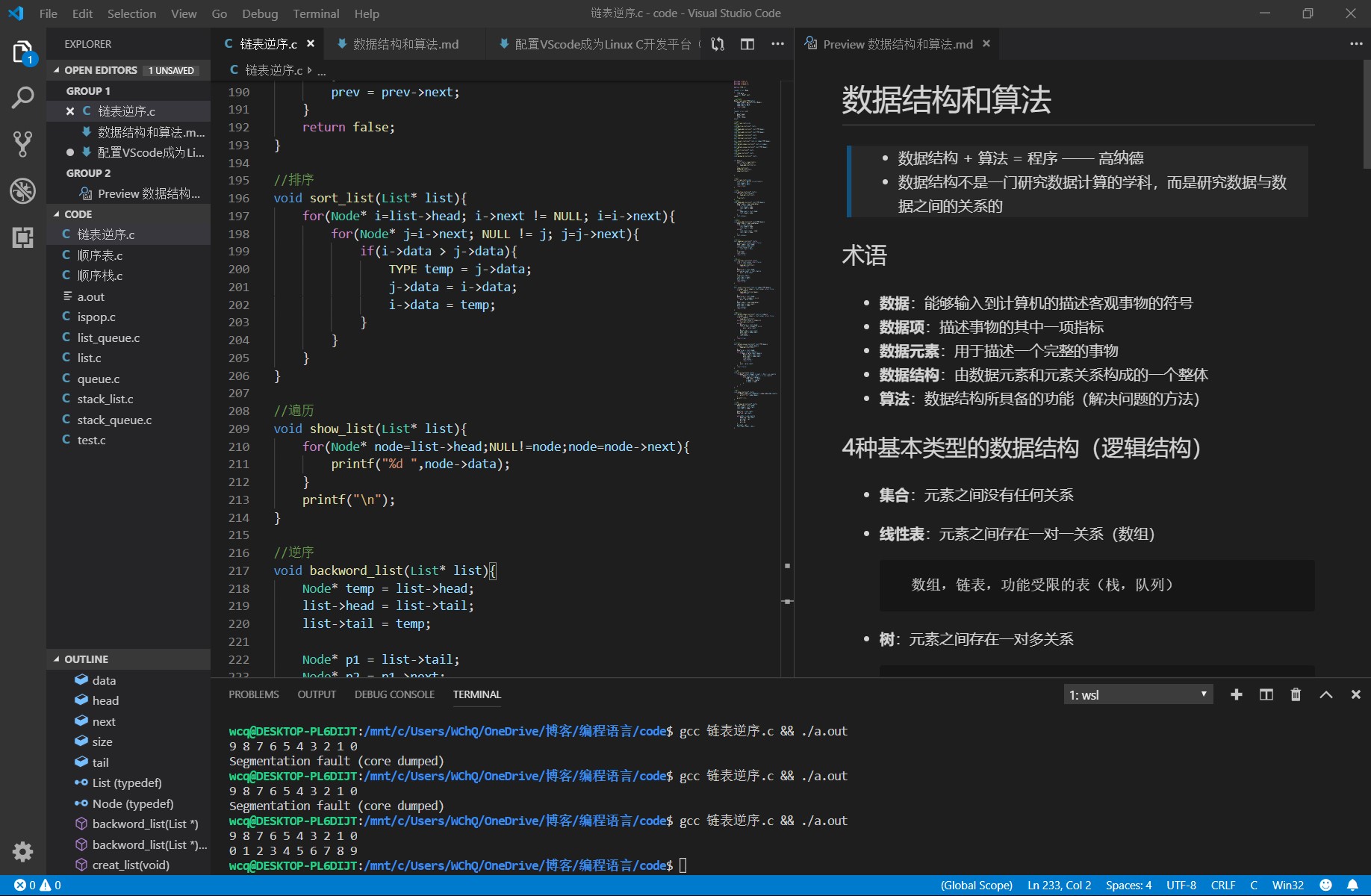Open the Go menu

pos(219,13)
